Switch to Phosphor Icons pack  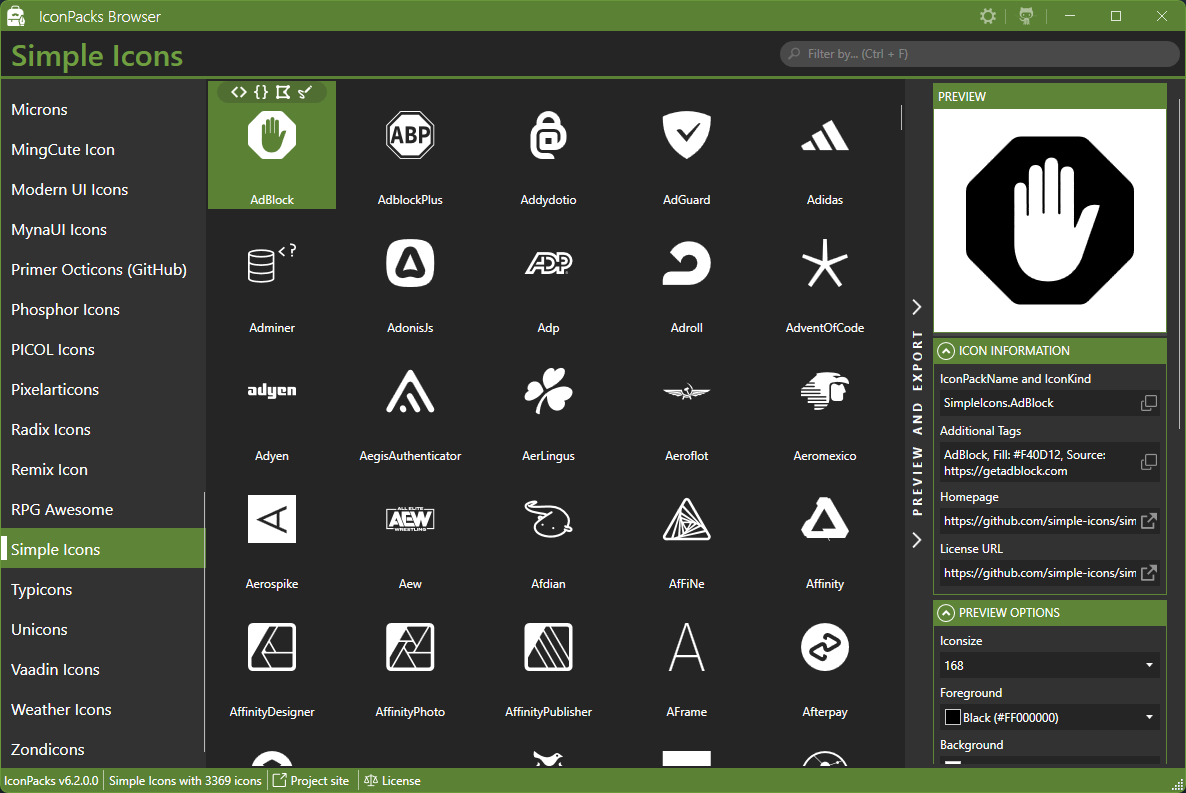(102, 309)
